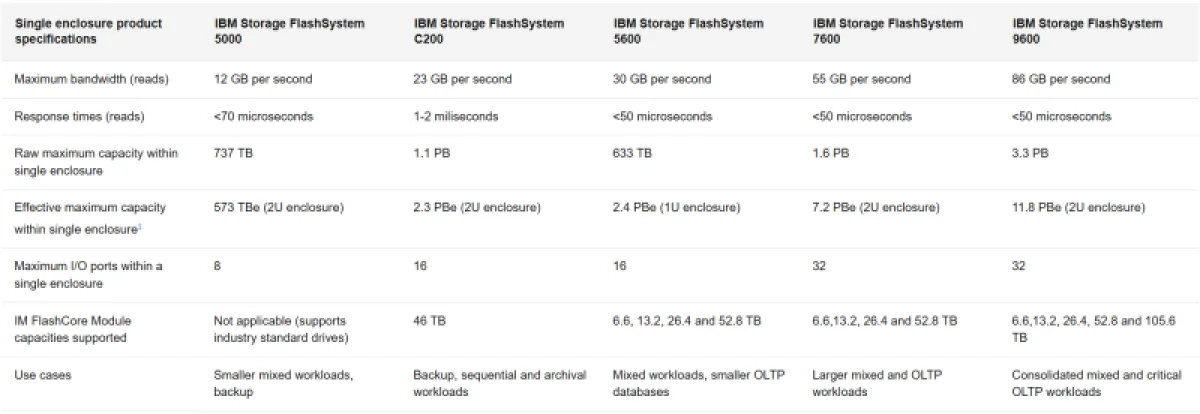Click the 737 TB raw capacity cell
Screen dimensions: 1200x414
coord(234,153)
